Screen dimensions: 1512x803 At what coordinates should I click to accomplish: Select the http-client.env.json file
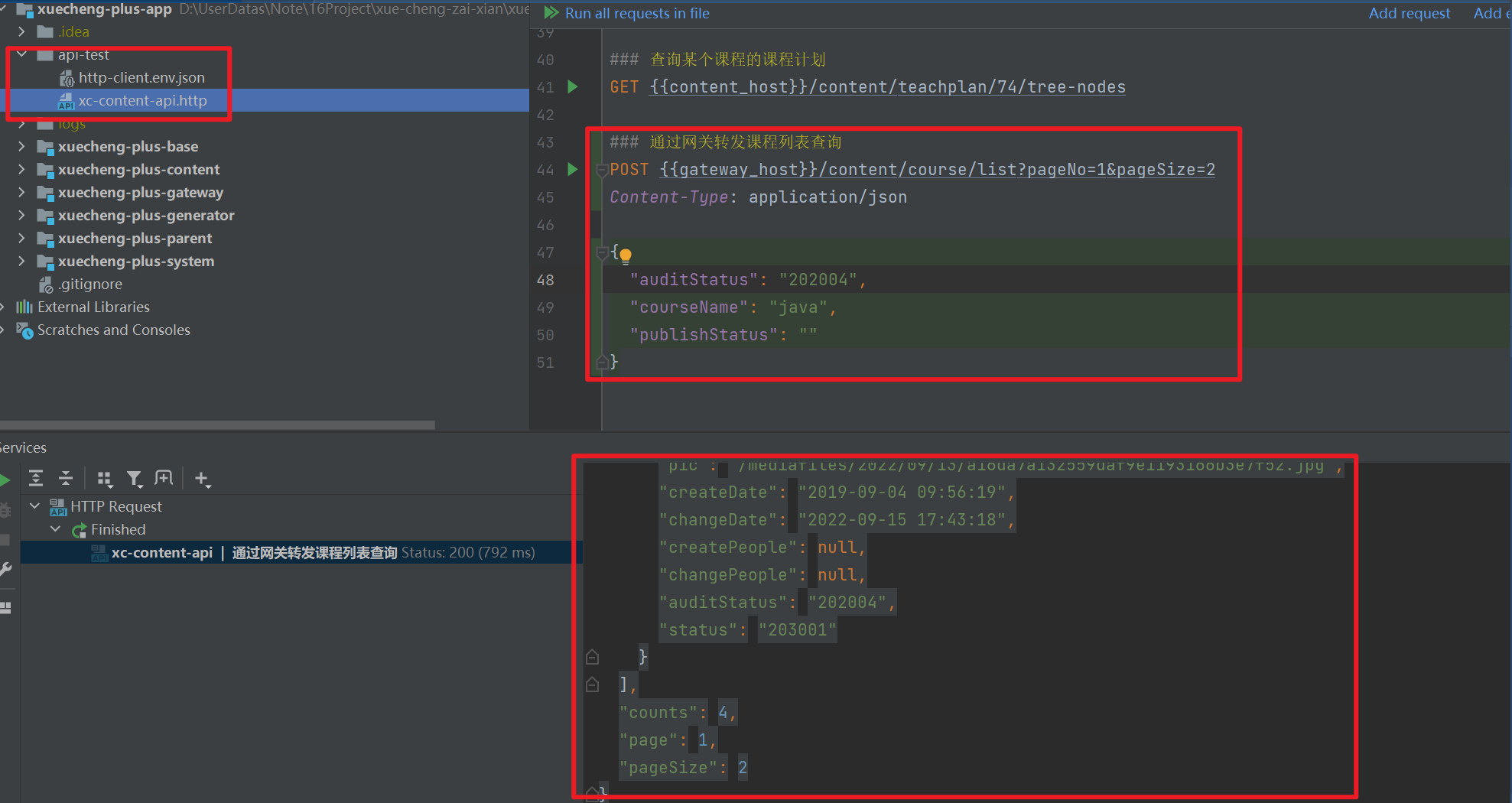point(141,77)
